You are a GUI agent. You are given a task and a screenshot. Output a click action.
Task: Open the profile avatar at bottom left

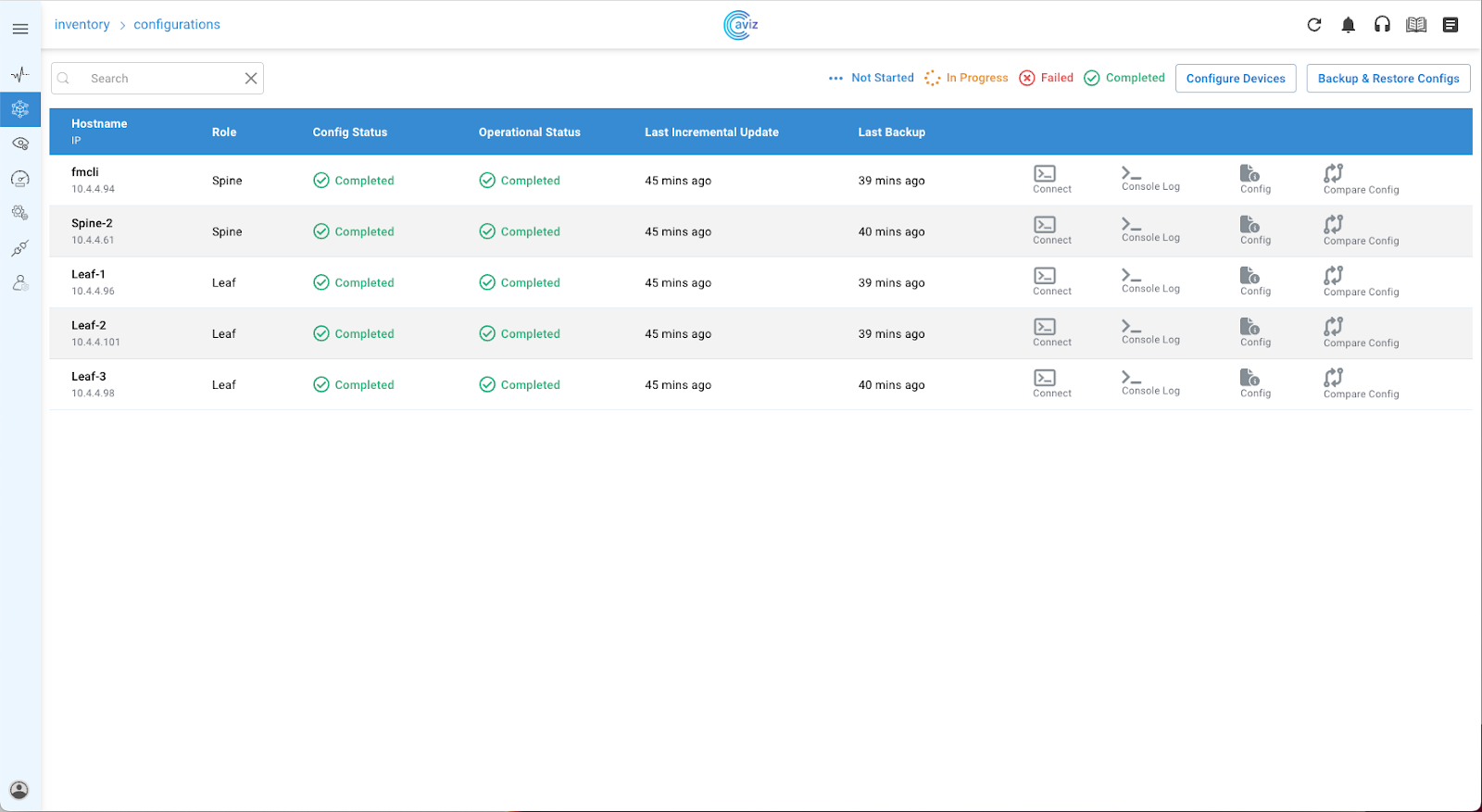click(x=19, y=790)
